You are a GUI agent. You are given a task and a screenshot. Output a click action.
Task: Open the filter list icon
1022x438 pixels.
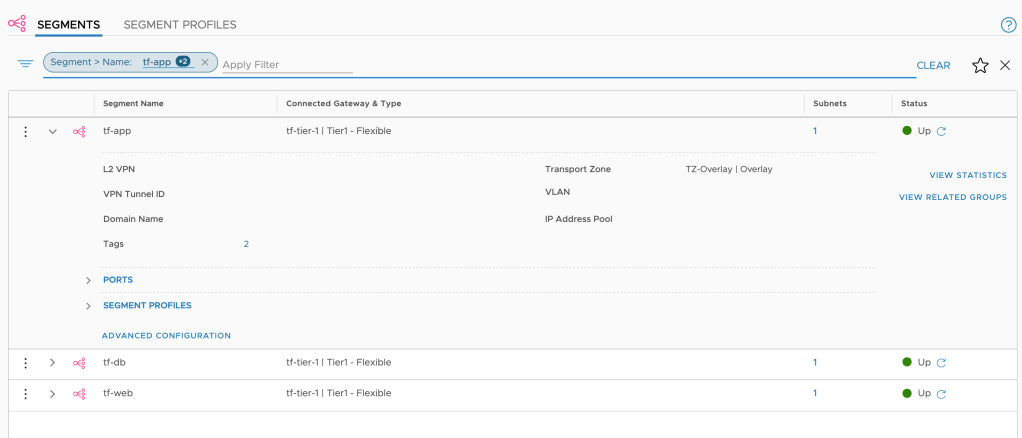[25, 64]
